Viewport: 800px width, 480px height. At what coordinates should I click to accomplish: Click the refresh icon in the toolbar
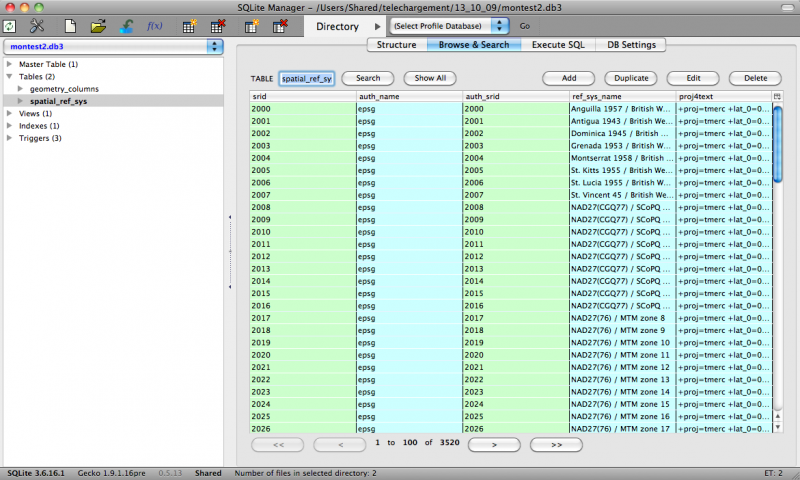[10, 26]
